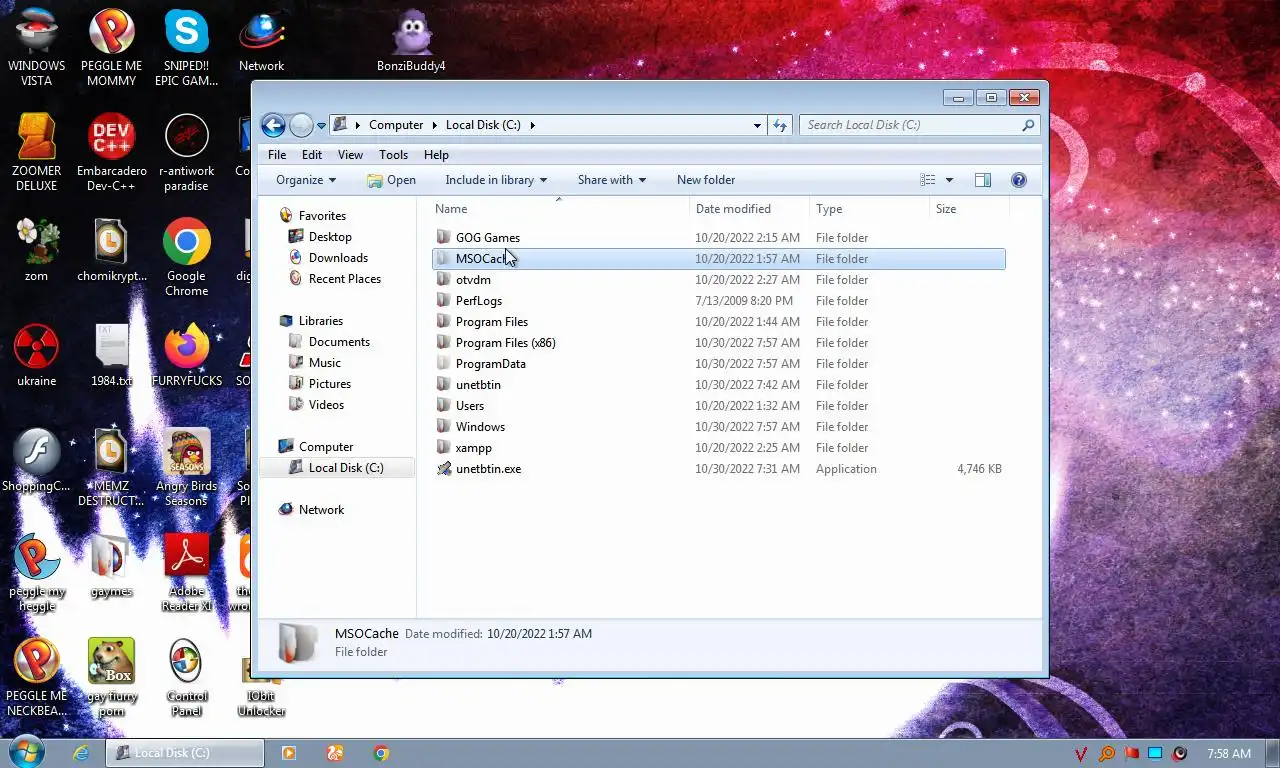Expand the breadcrumb arrow after Local Disk (C:)
The width and height of the screenshot is (1280, 768).
(x=532, y=125)
